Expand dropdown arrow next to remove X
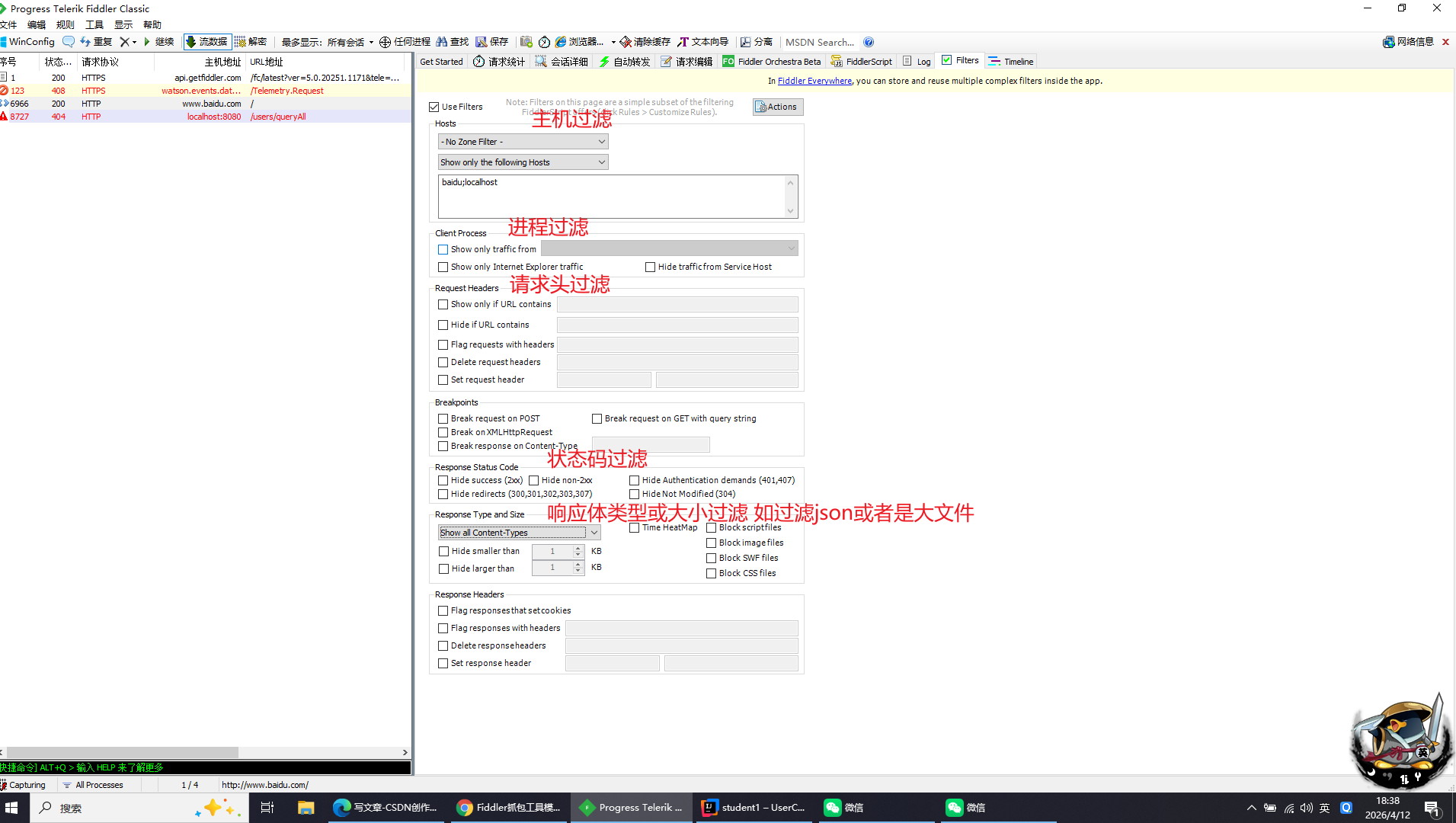Screen dimensions: 1456x823 coord(134,42)
